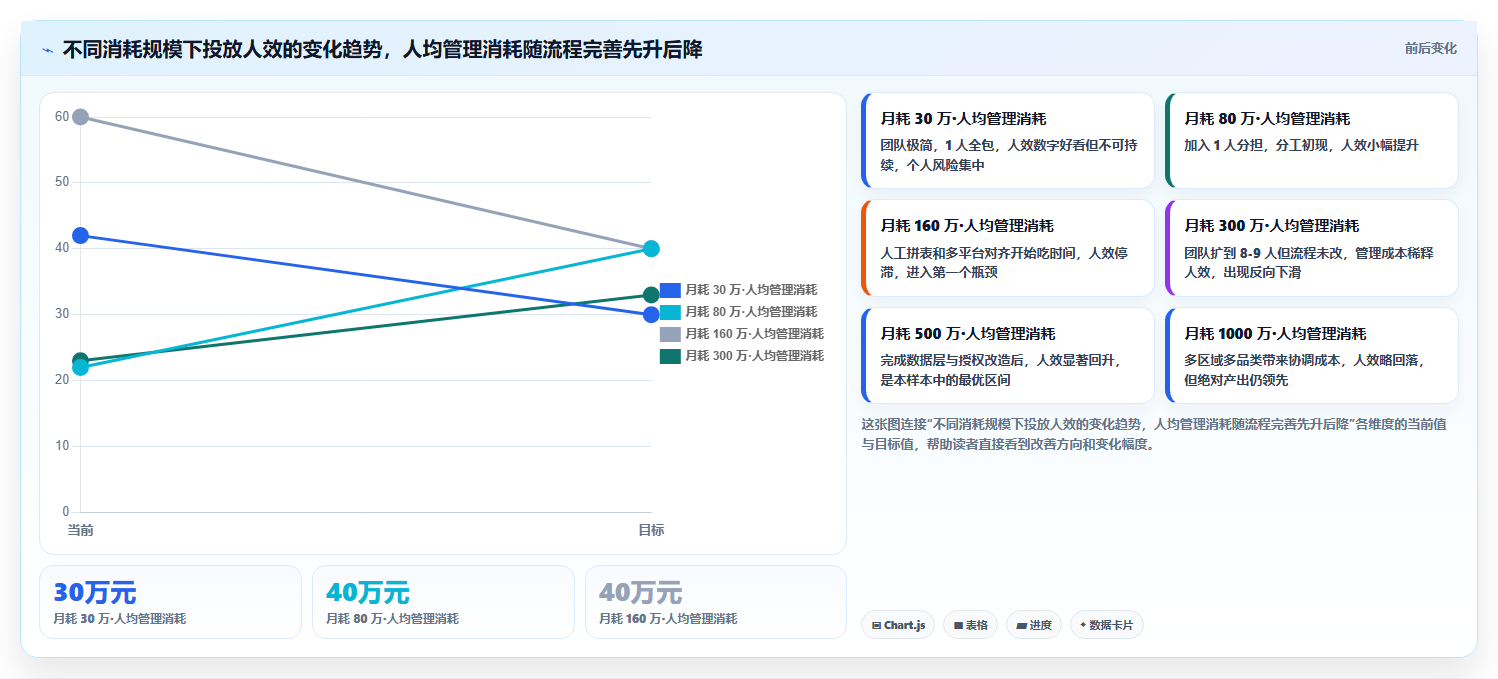The height and width of the screenshot is (679, 1498).
Task: Click the 目标 x-axis label
Action: click(x=651, y=530)
